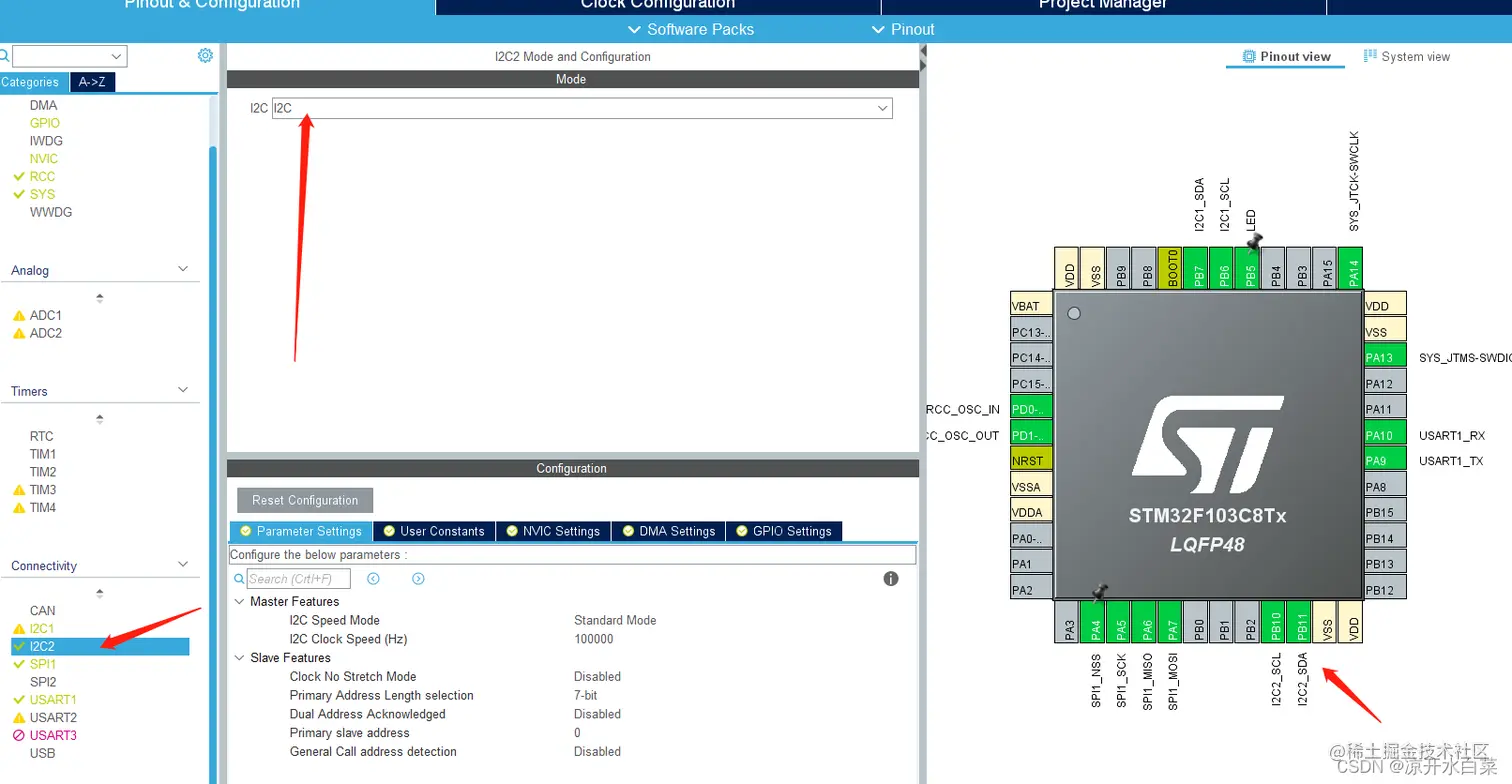Open the Software Packs menu

click(x=690, y=29)
